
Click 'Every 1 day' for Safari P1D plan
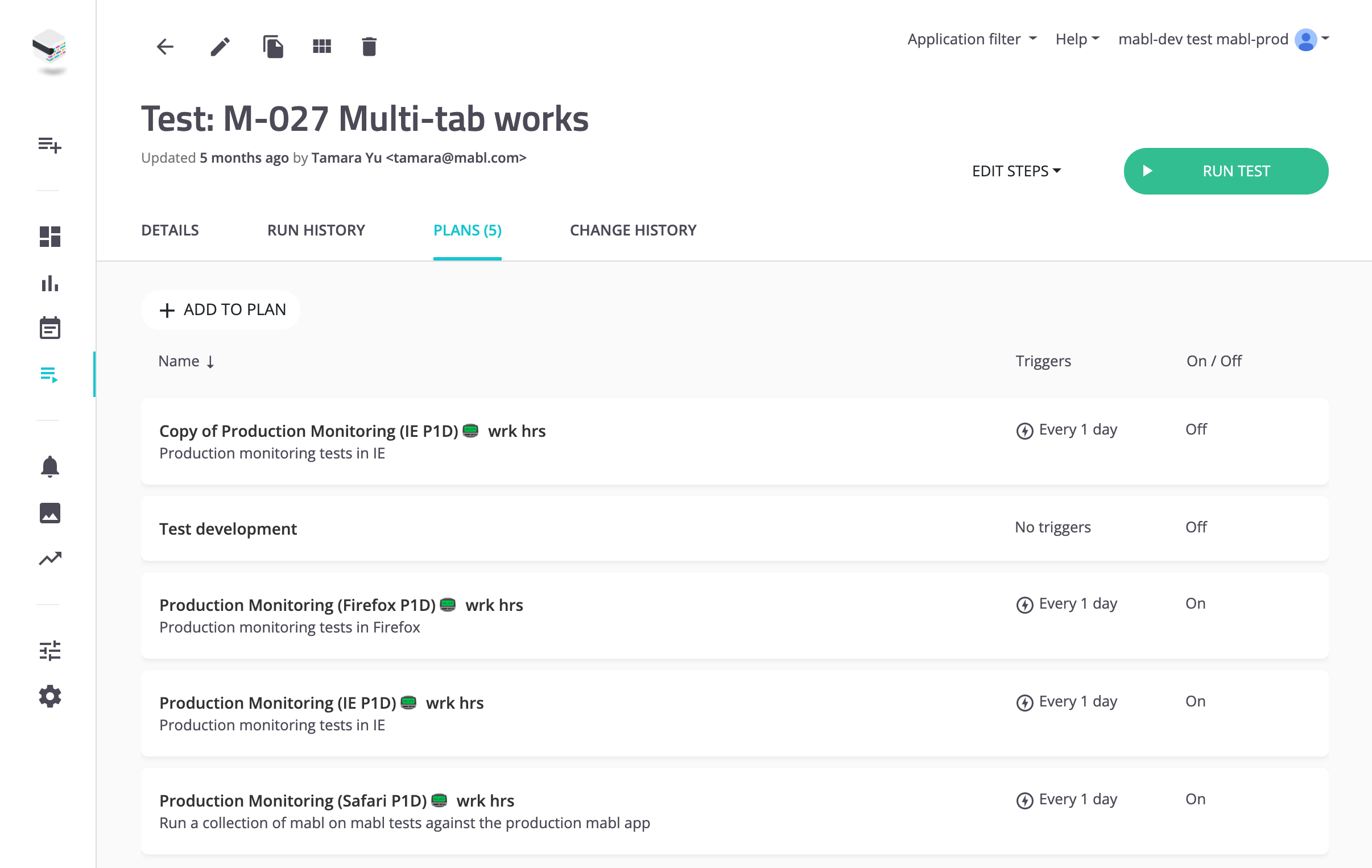(x=1077, y=799)
